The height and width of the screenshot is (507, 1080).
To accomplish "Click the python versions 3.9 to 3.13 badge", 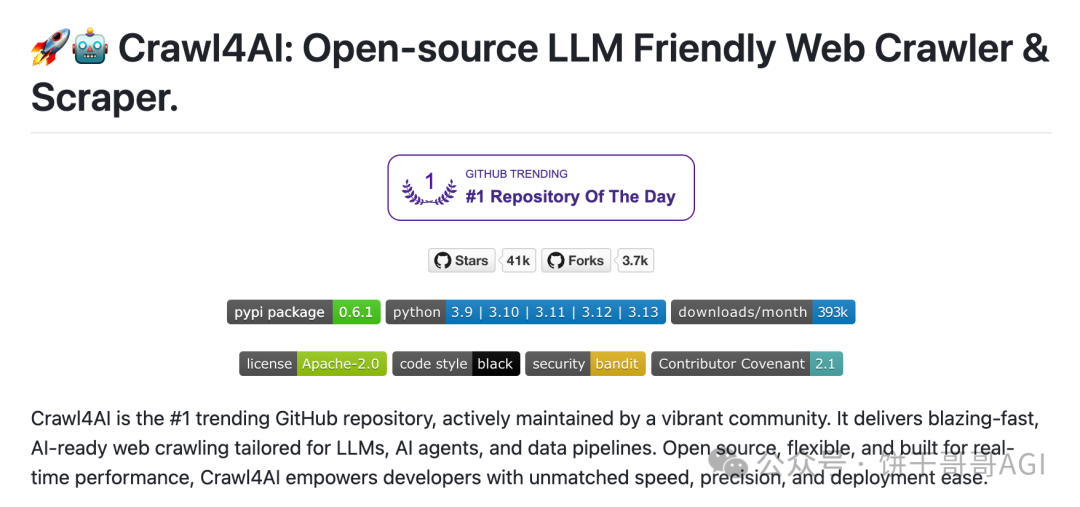I will point(526,312).
